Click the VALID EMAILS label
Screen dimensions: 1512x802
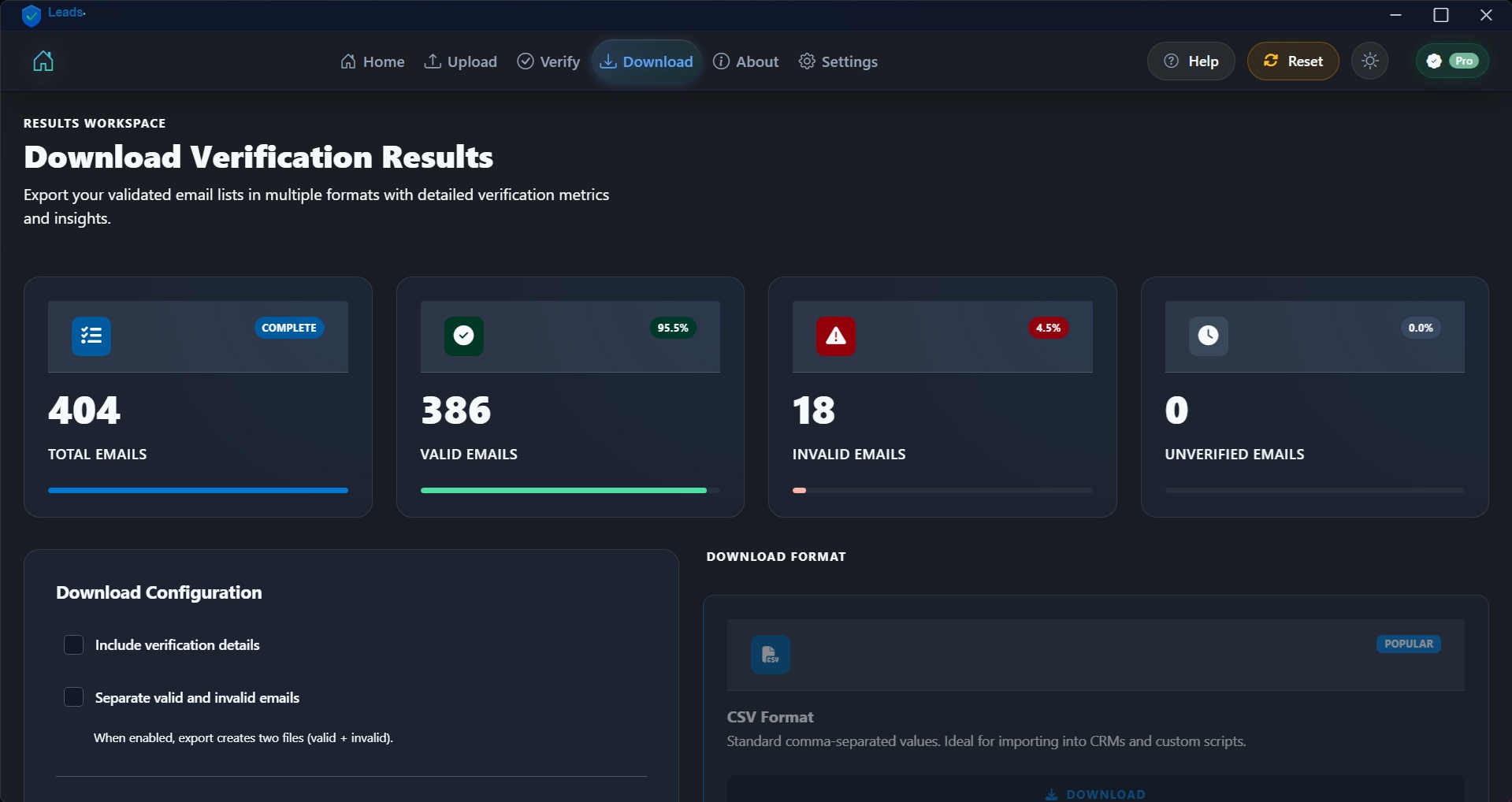tap(469, 455)
